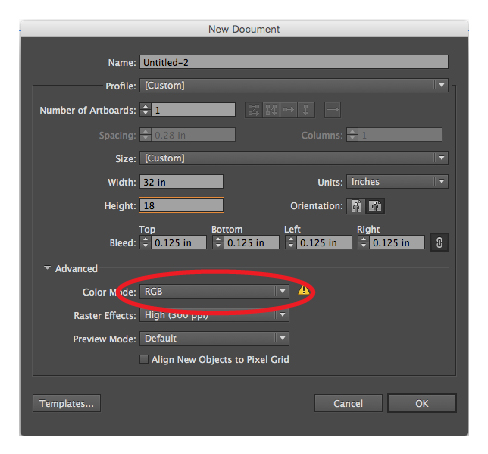
Task: Select Grid by Row artboard arrangement icon
Action: coord(254,110)
